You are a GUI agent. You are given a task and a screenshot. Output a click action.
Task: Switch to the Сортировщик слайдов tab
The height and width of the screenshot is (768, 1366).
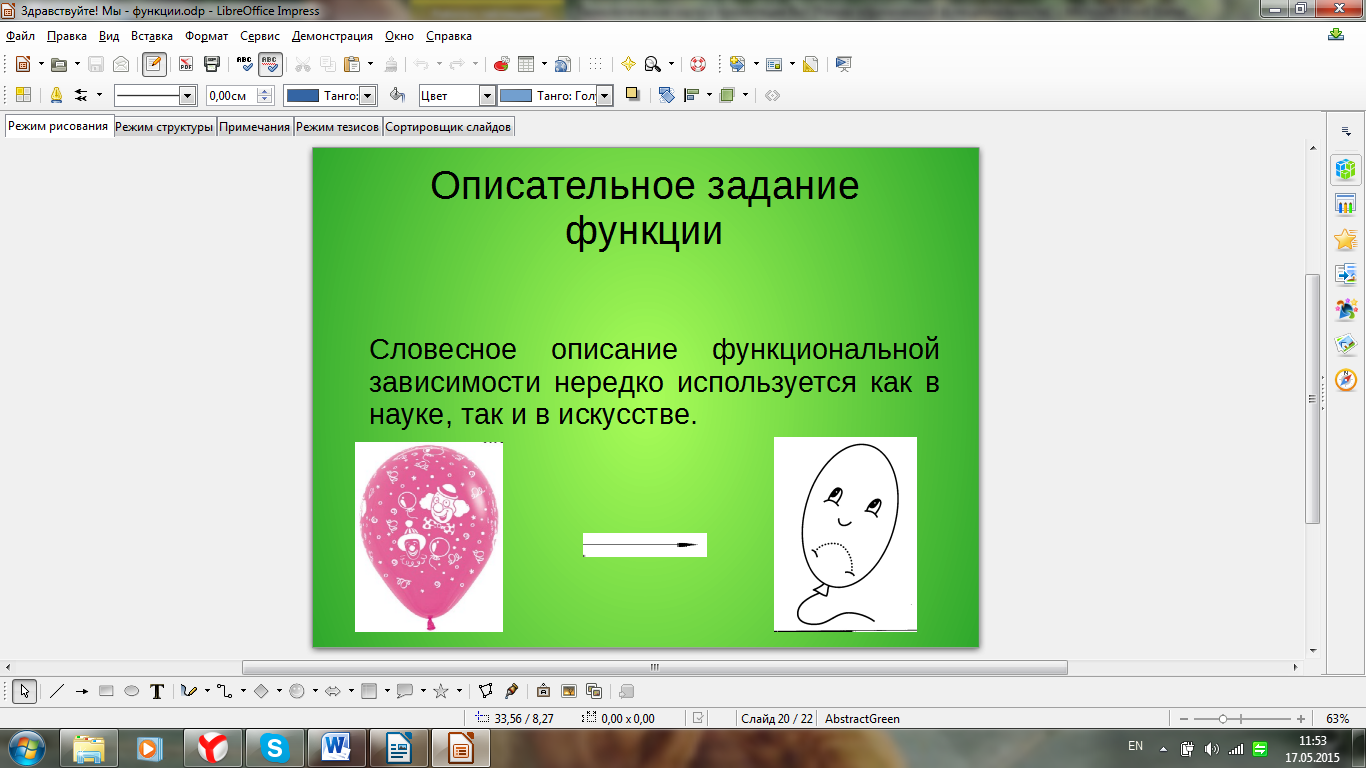point(448,127)
